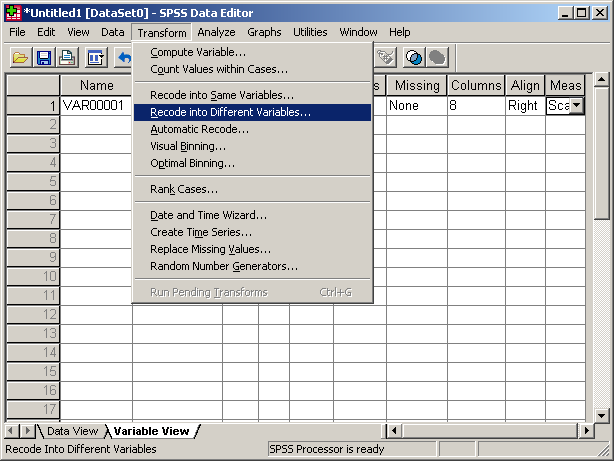This screenshot has width=614, height=461.
Task: Open the Edit menu
Action: [46, 32]
